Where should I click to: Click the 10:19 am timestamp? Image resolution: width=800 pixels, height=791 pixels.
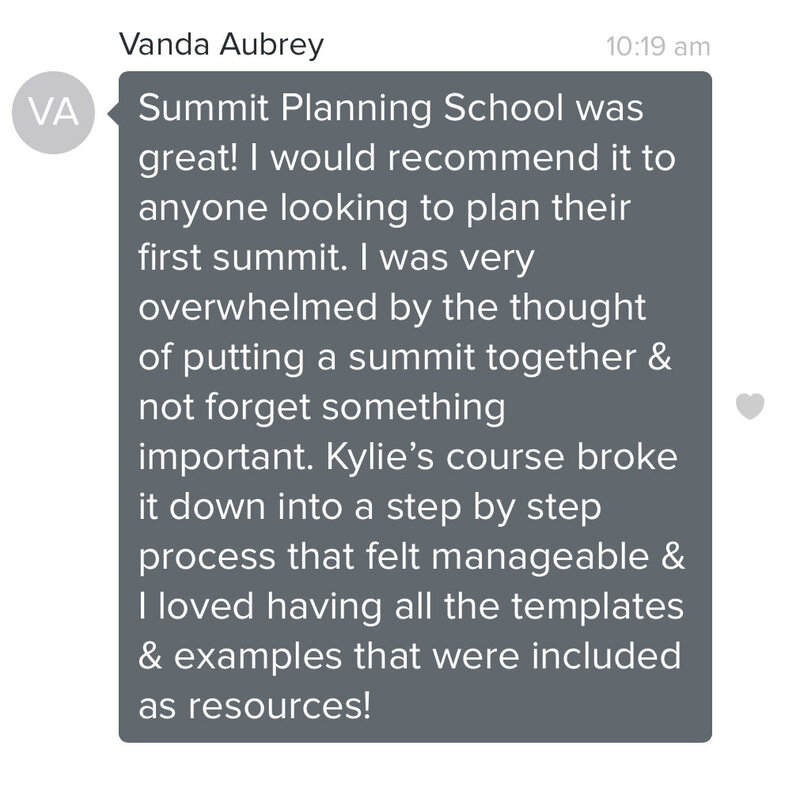coord(658,47)
